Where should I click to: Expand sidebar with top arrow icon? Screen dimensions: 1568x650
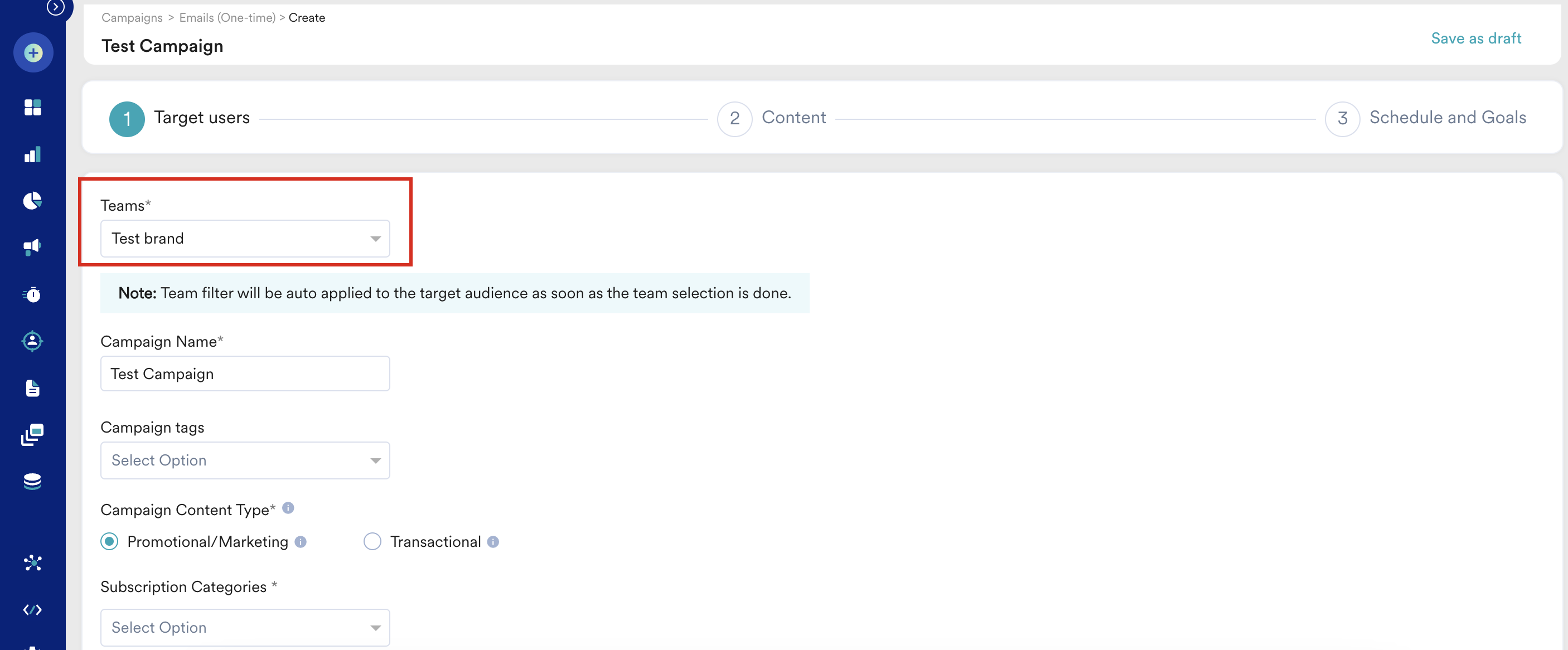55,7
